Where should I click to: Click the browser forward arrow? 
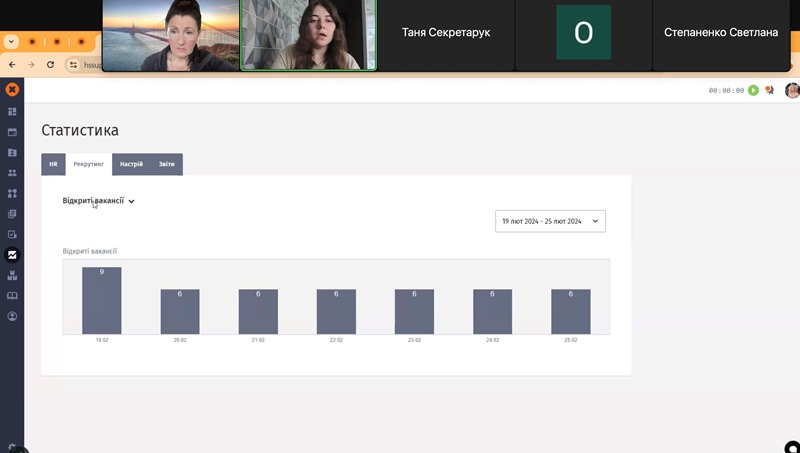(31, 65)
